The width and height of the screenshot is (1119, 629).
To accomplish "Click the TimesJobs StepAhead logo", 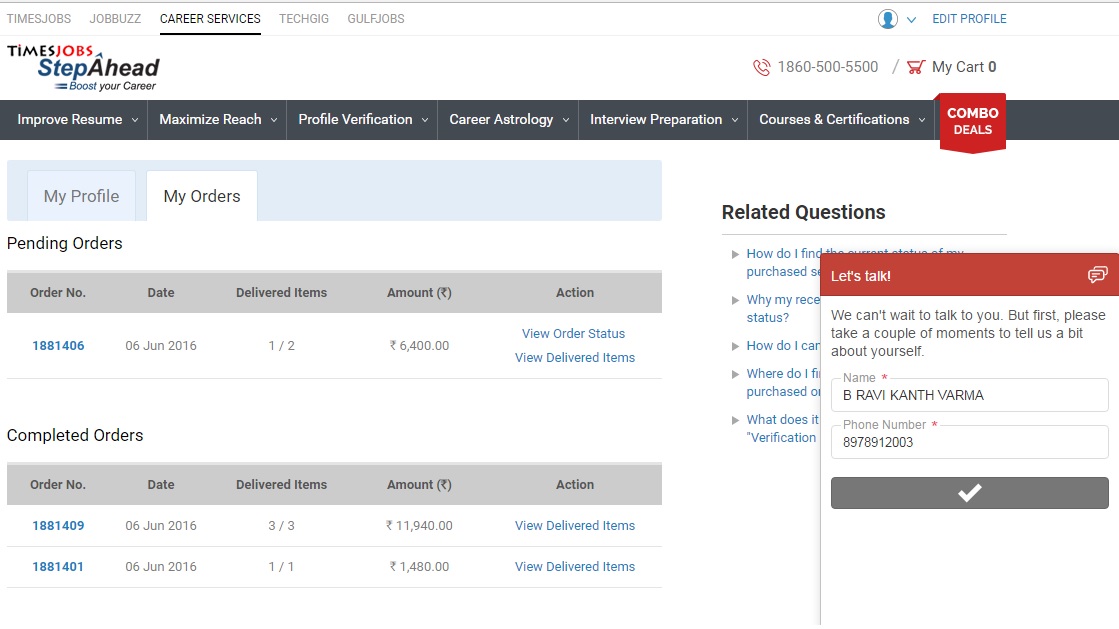I will 83,67.
